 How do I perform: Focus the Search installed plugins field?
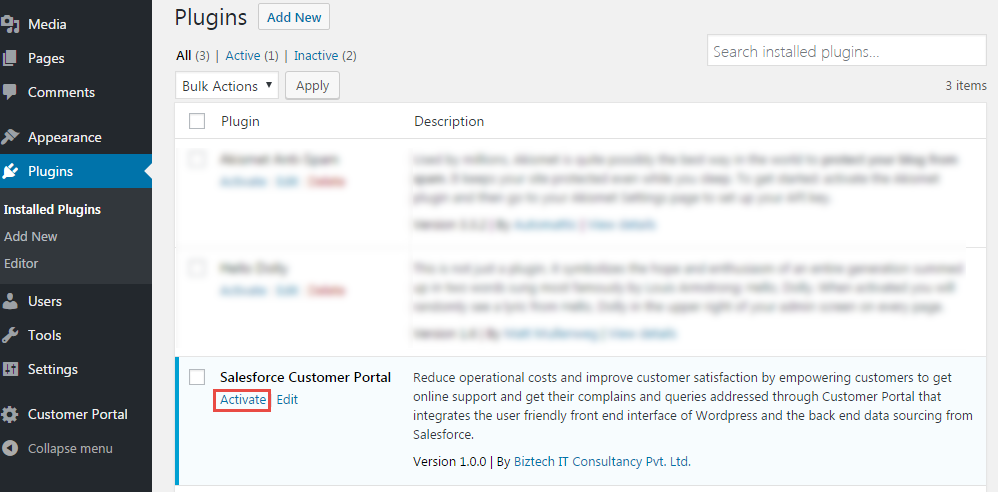846,51
